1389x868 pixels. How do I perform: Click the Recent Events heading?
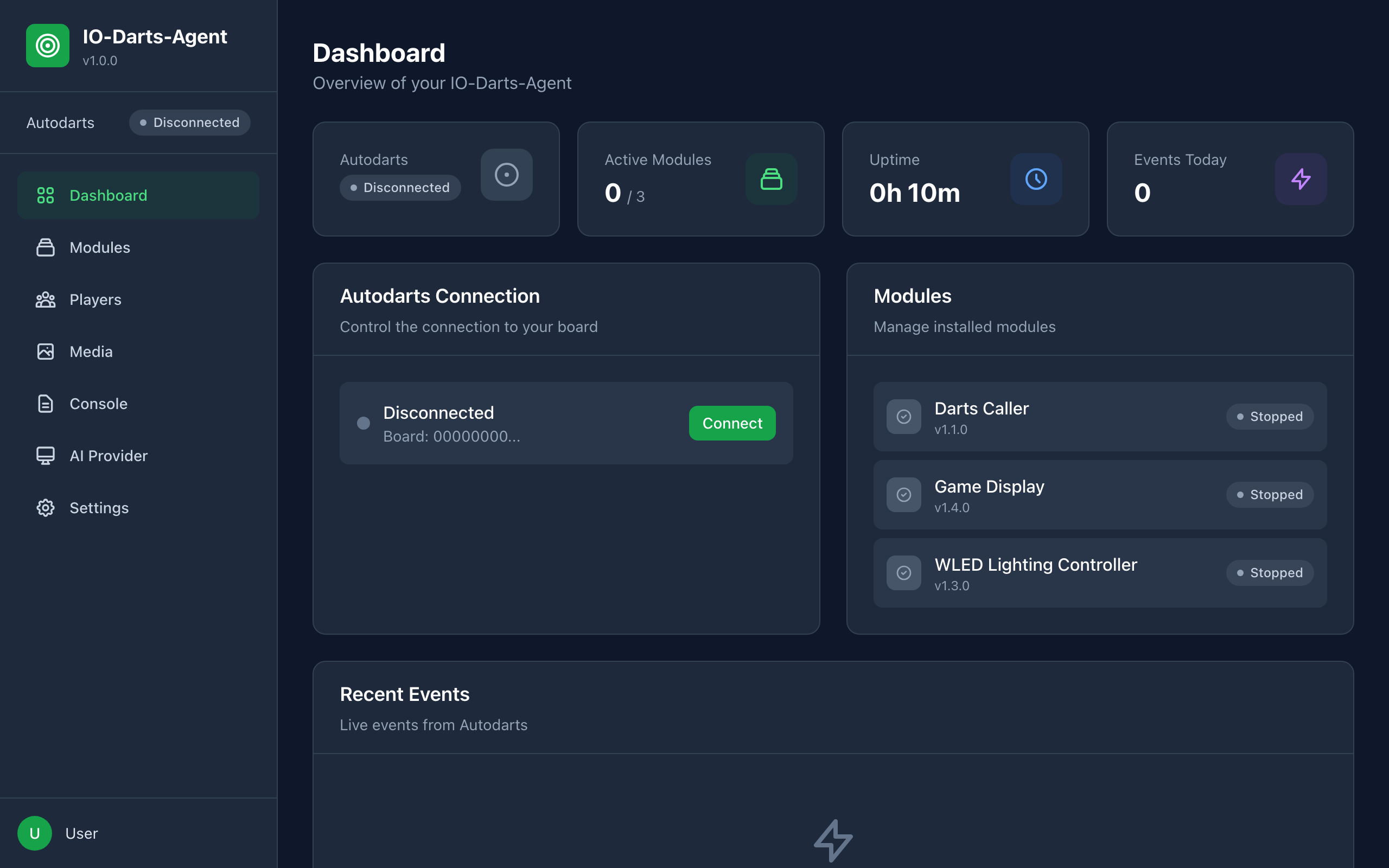(405, 694)
